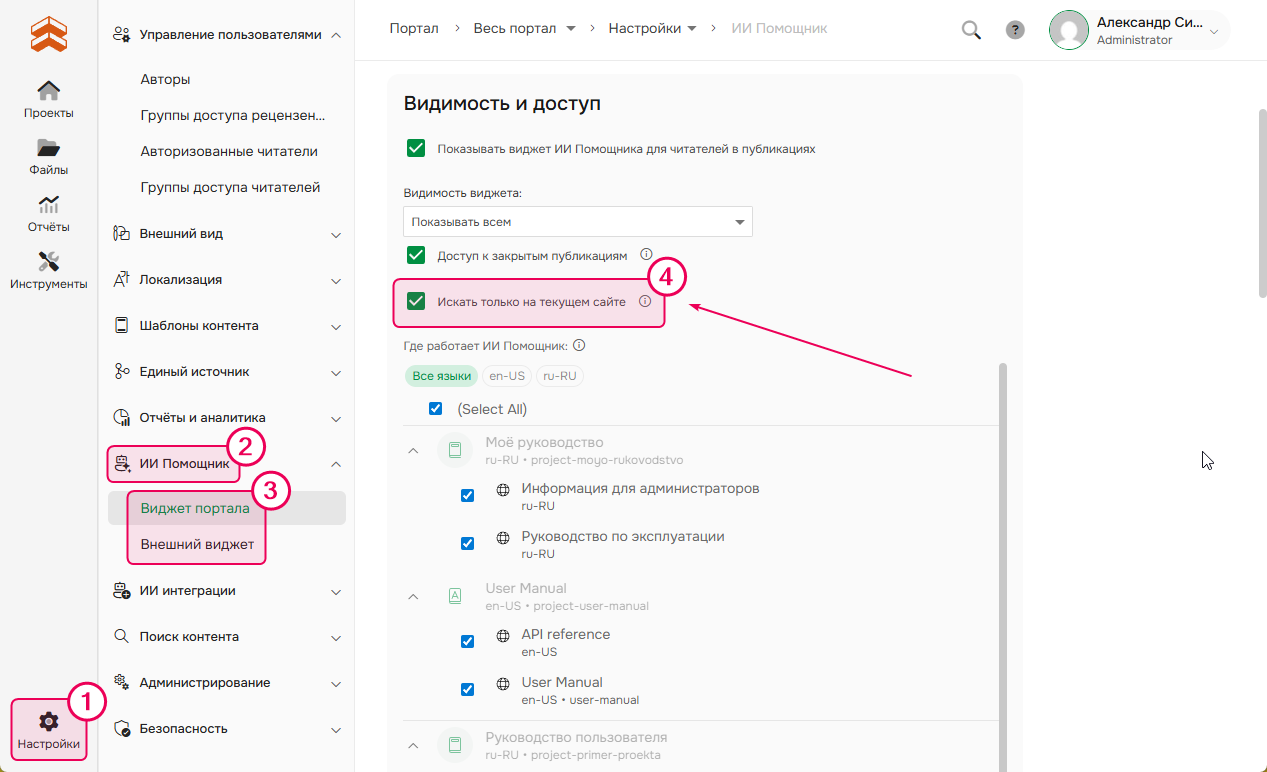
Task: Click the ИИ Помощник sidebar icon
Action: click(122, 464)
